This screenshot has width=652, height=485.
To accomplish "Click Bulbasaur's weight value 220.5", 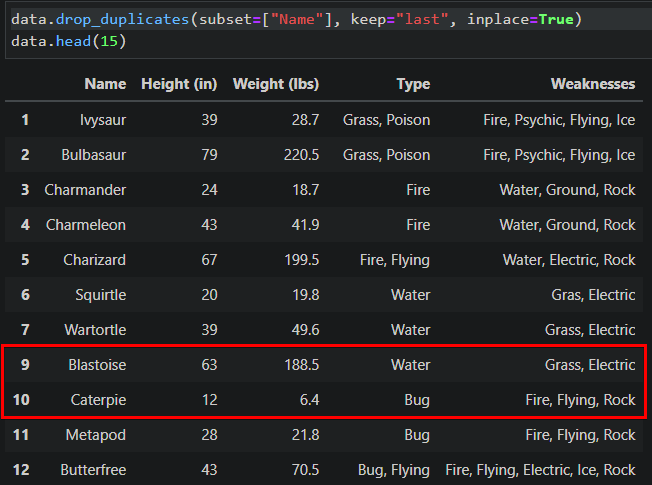I will click(301, 155).
